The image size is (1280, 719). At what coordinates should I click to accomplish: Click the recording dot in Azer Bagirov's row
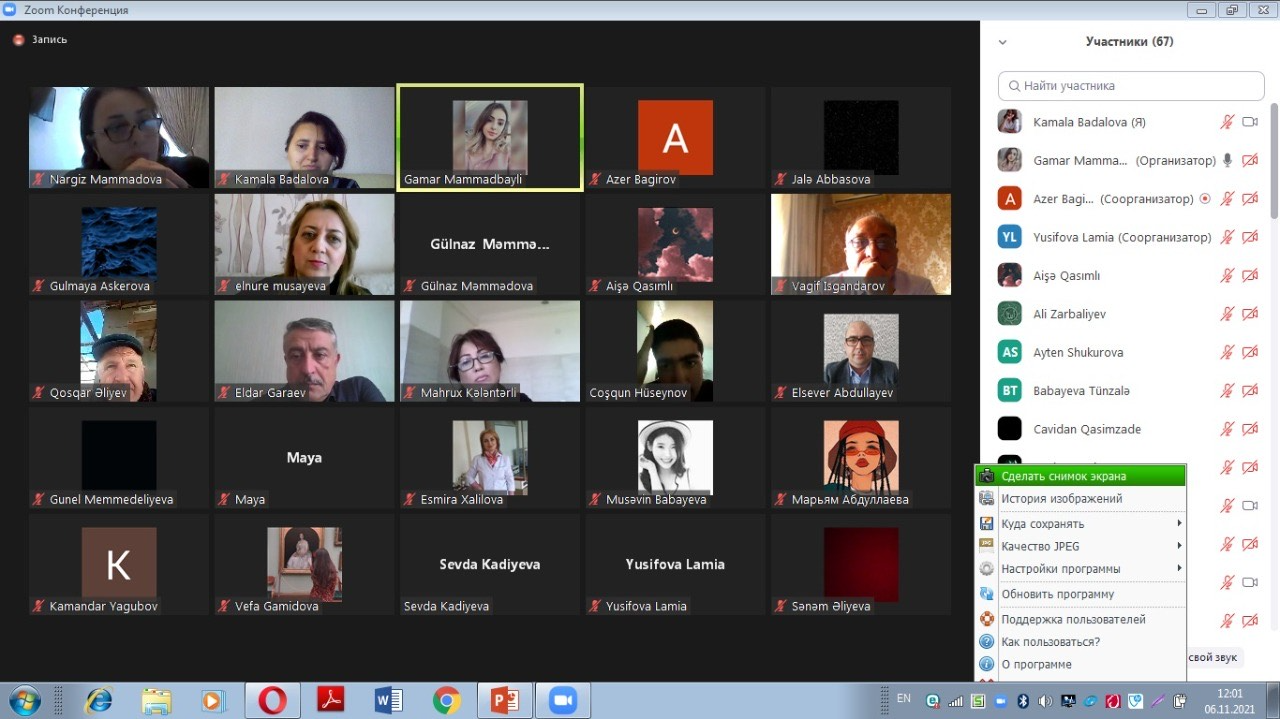1205,198
